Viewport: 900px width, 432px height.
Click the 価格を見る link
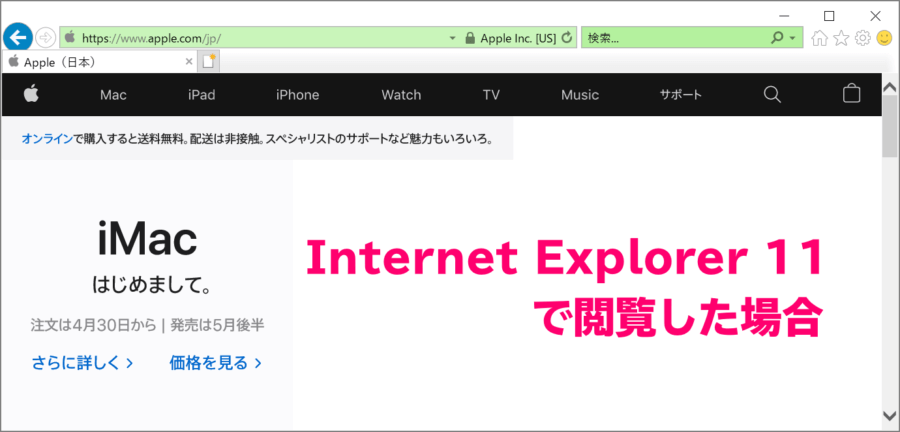coord(215,363)
